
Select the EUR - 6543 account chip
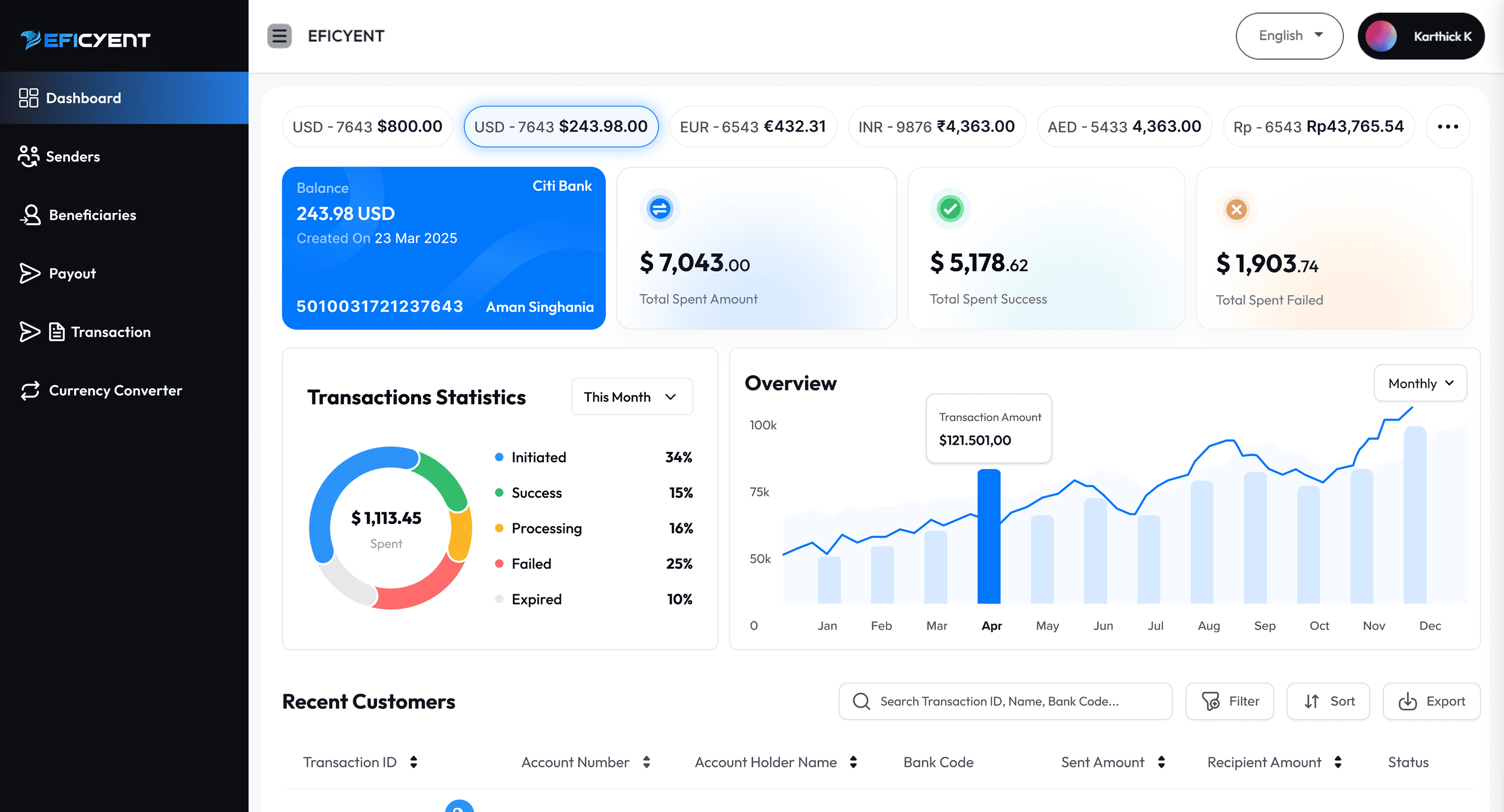[753, 127]
